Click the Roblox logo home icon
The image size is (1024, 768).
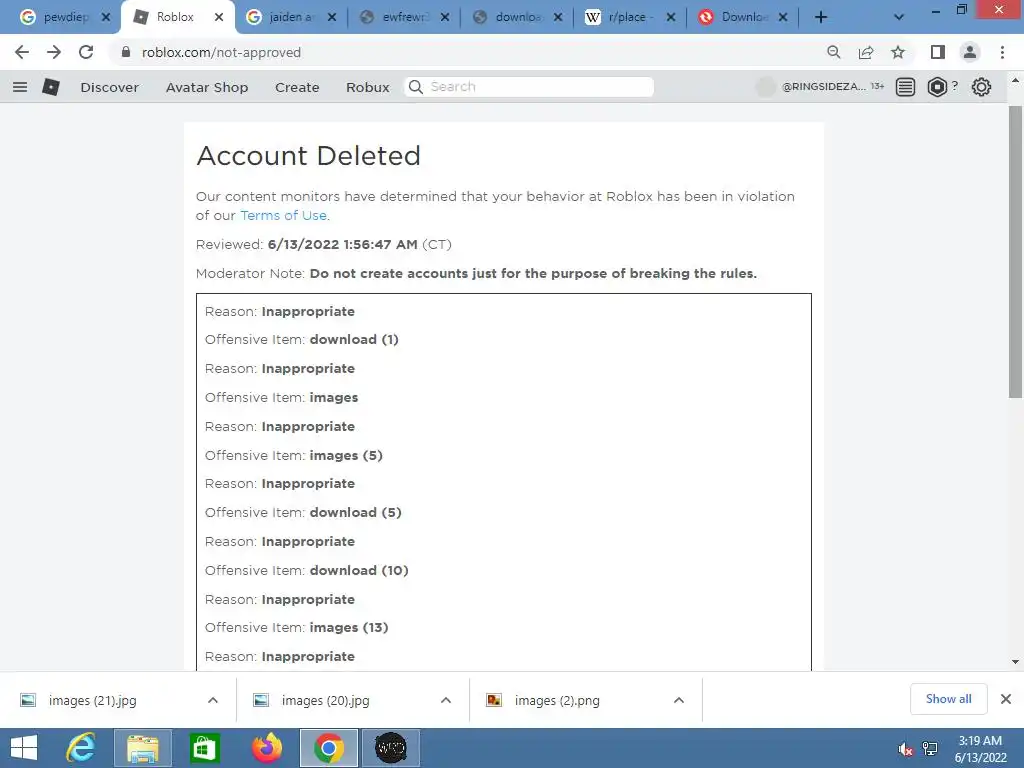(x=51, y=87)
